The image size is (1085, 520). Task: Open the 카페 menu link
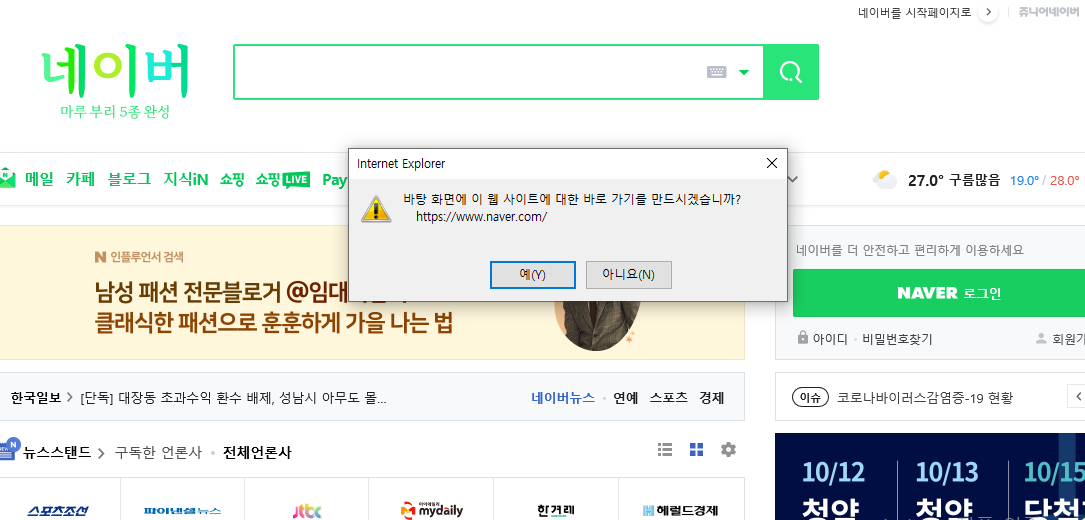80,179
